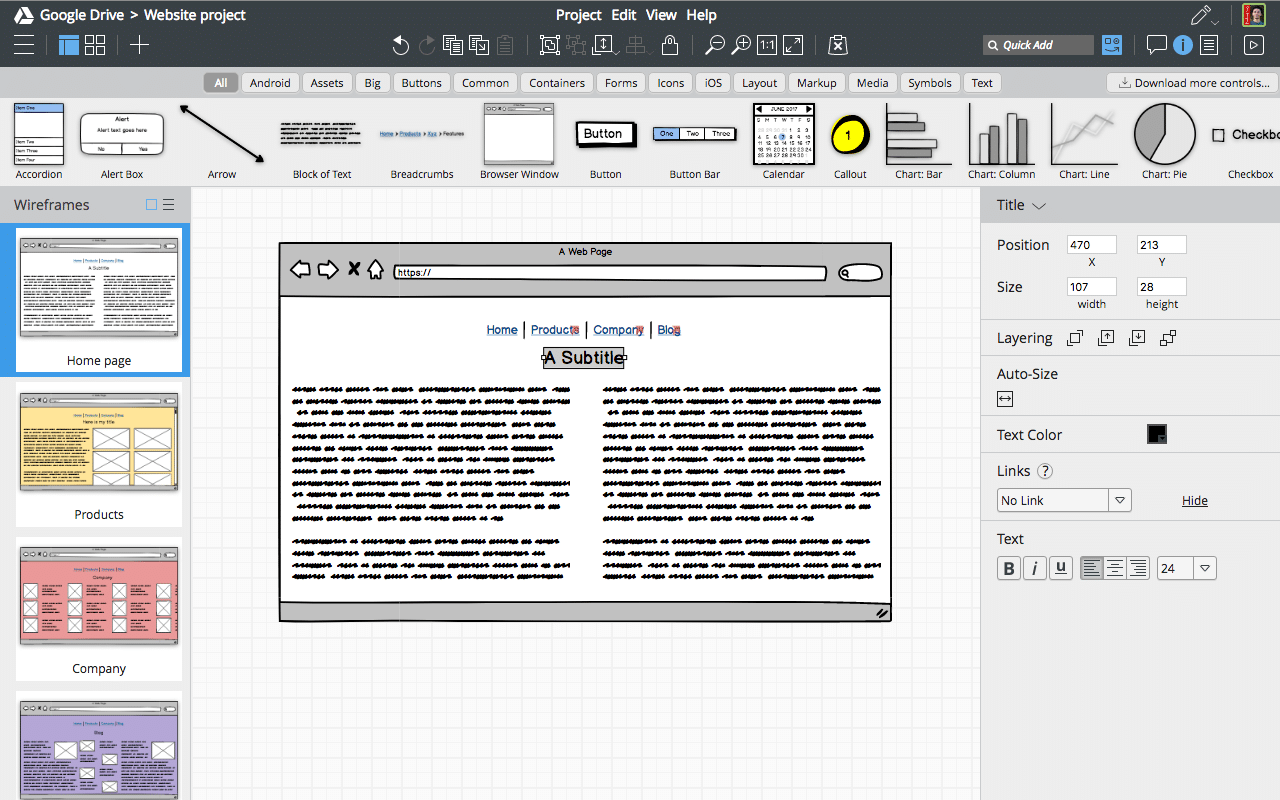The image size is (1280, 800).
Task: Open the No Link dropdown
Action: (1120, 499)
